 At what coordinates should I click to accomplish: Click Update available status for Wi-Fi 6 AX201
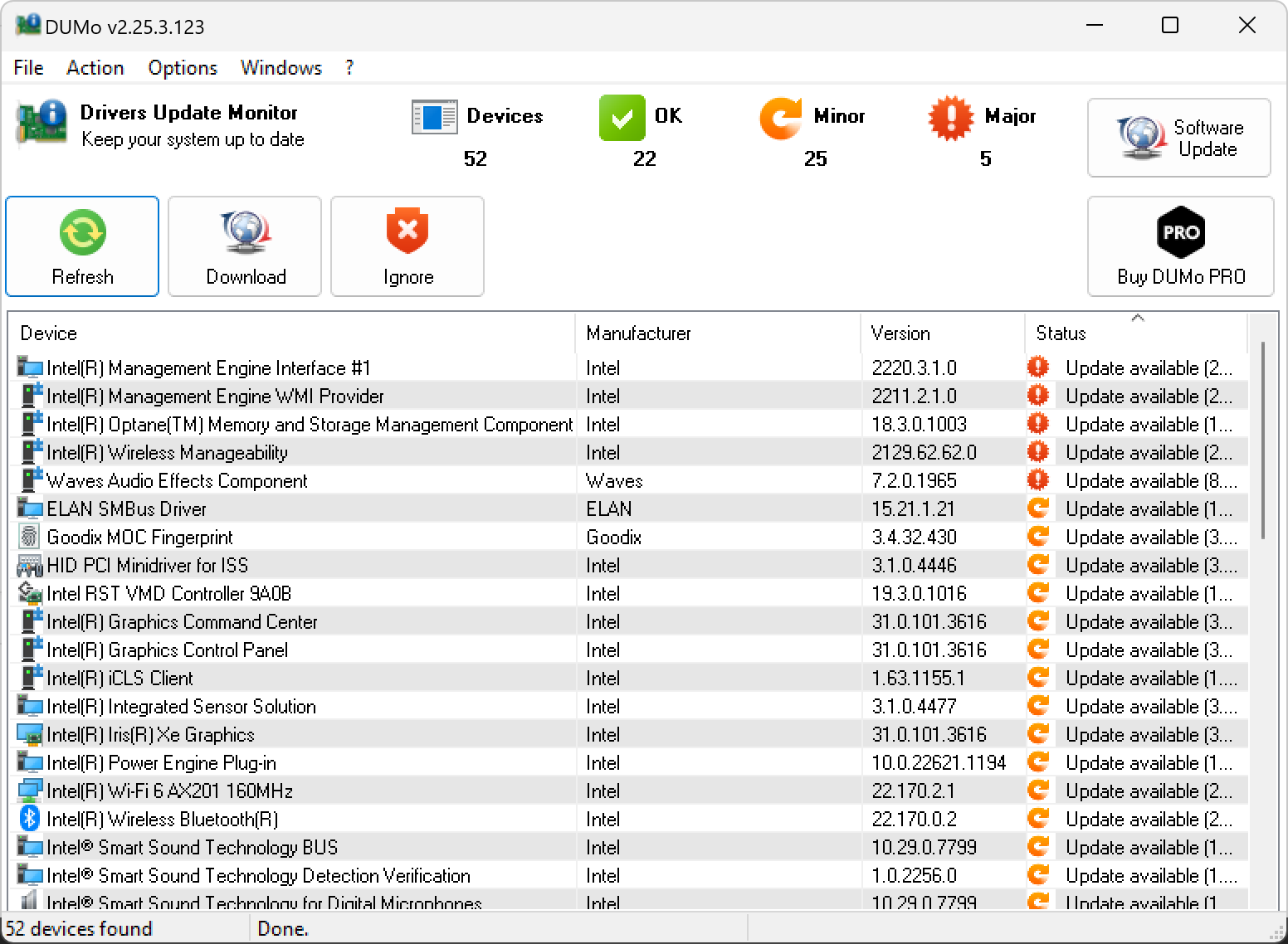click(x=1149, y=791)
